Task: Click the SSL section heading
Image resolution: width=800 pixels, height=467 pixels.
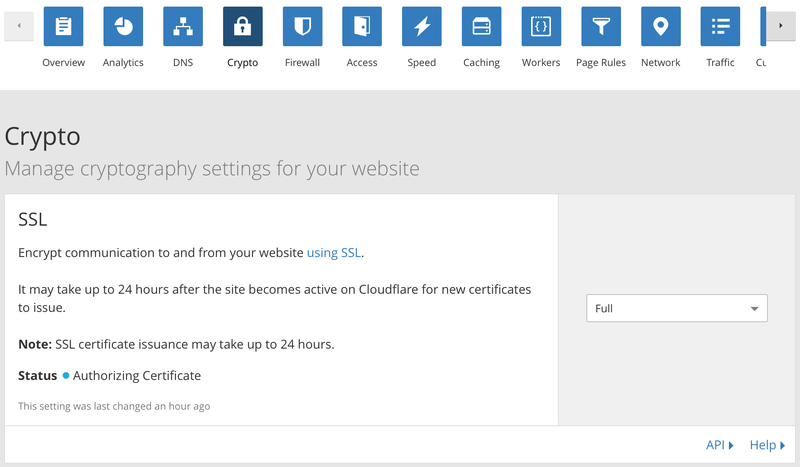Action: [x=33, y=219]
